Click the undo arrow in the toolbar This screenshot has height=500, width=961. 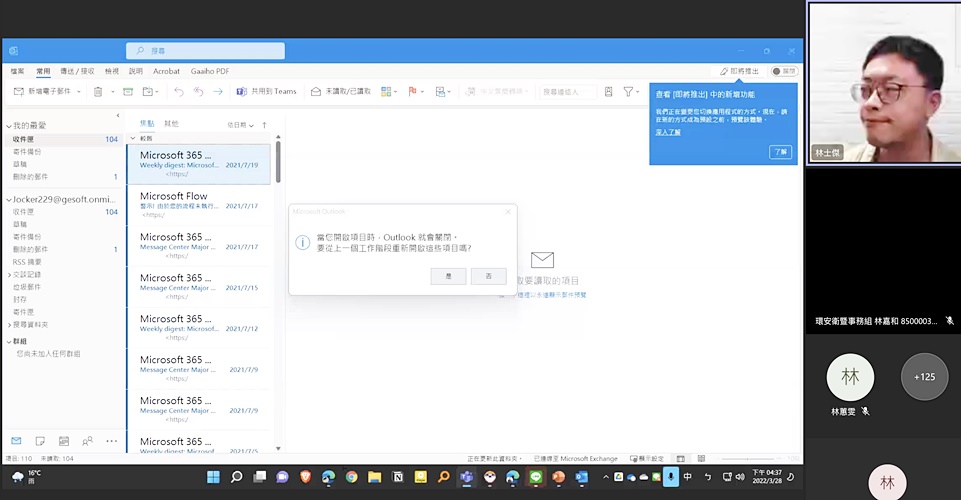(x=179, y=92)
